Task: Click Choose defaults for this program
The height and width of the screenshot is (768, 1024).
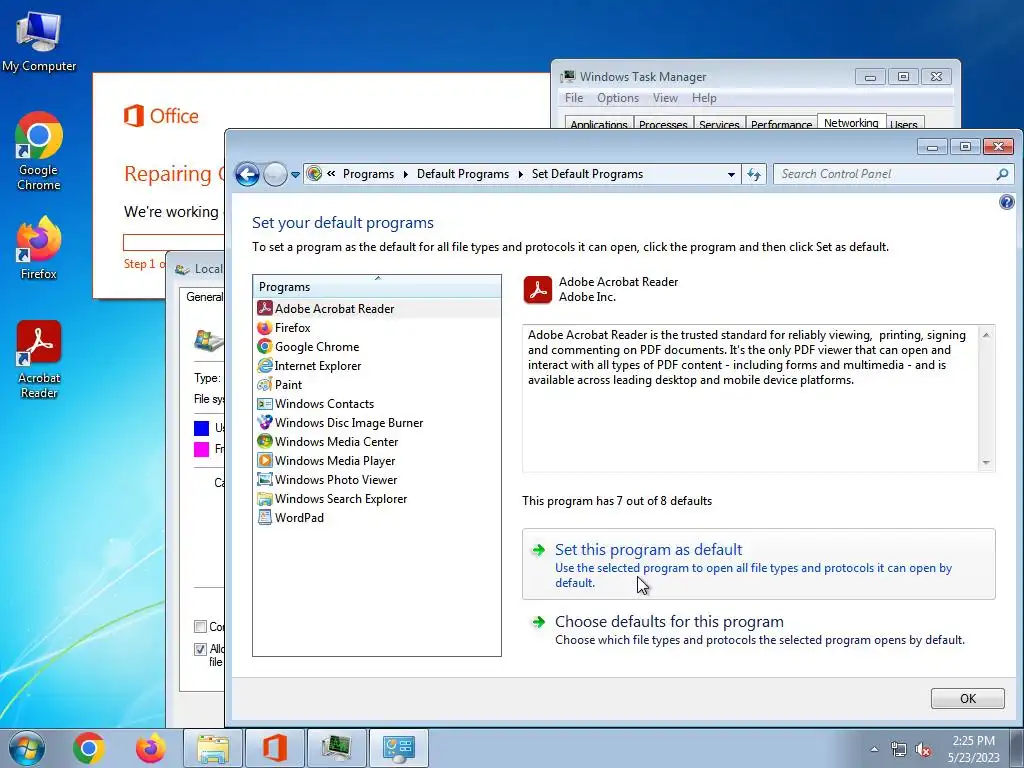Action: point(759,630)
